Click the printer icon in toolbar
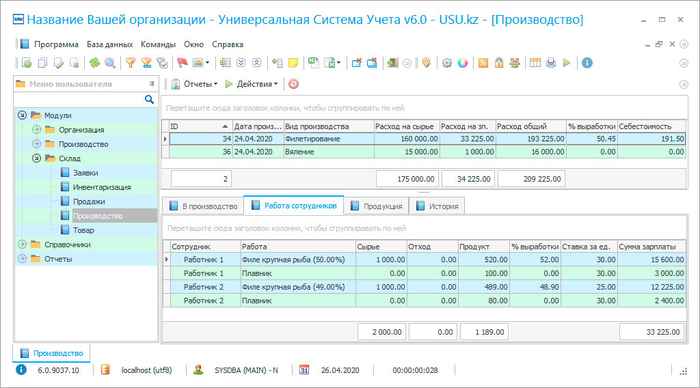 551,63
